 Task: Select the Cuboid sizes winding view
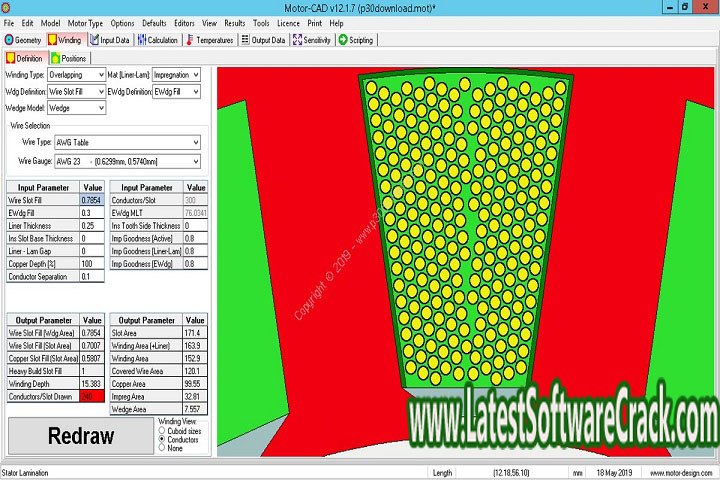[x=162, y=429]
